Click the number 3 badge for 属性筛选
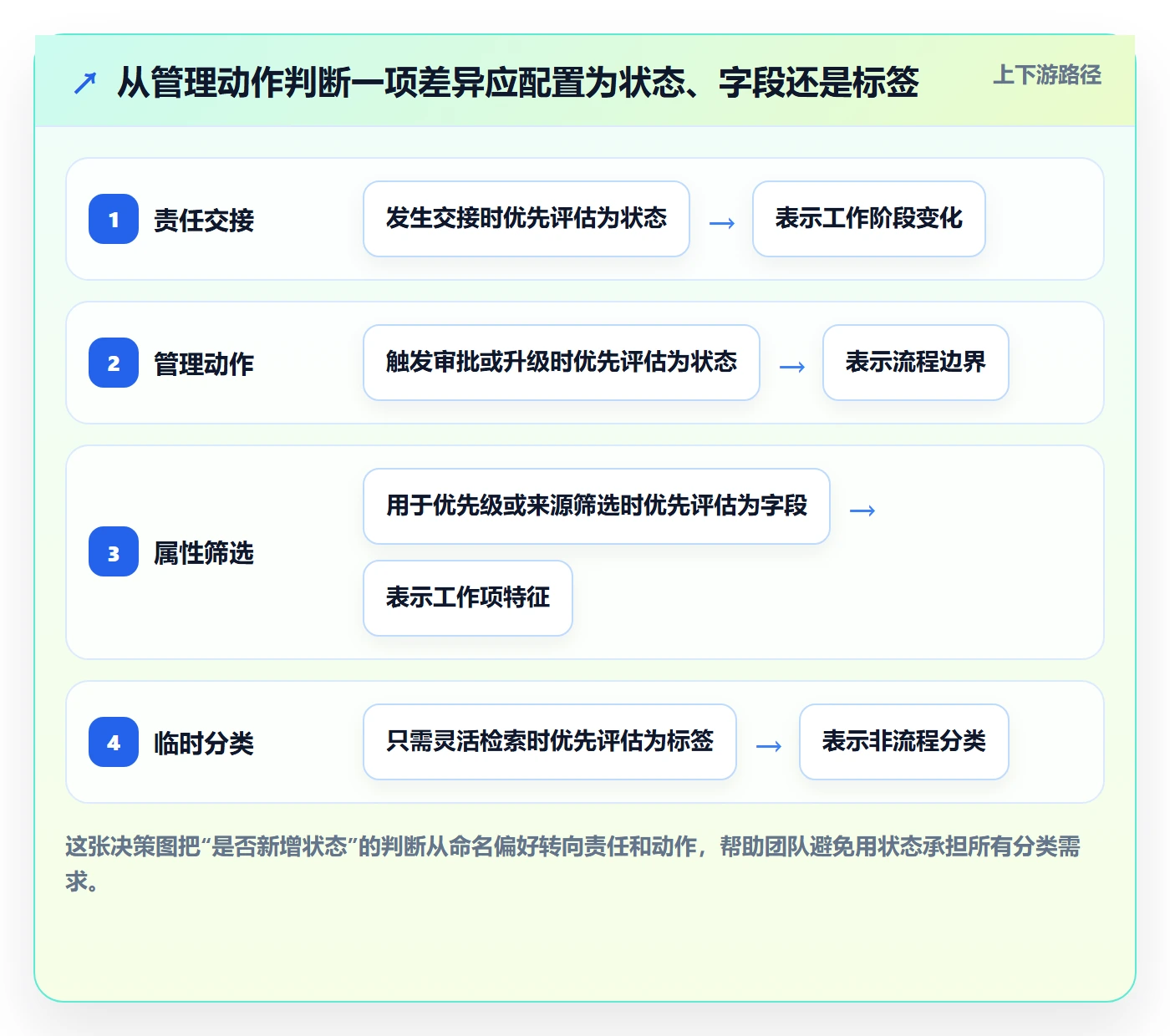This screenshot has width=1170, height=1036. [114, 551]
